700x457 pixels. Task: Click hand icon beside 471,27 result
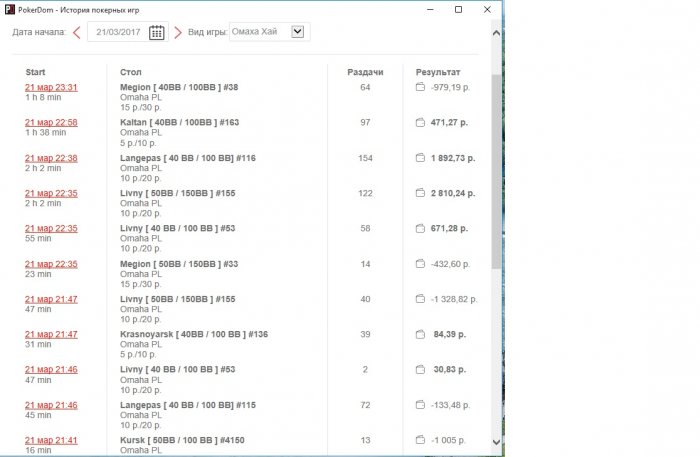[x=421, y=123]
